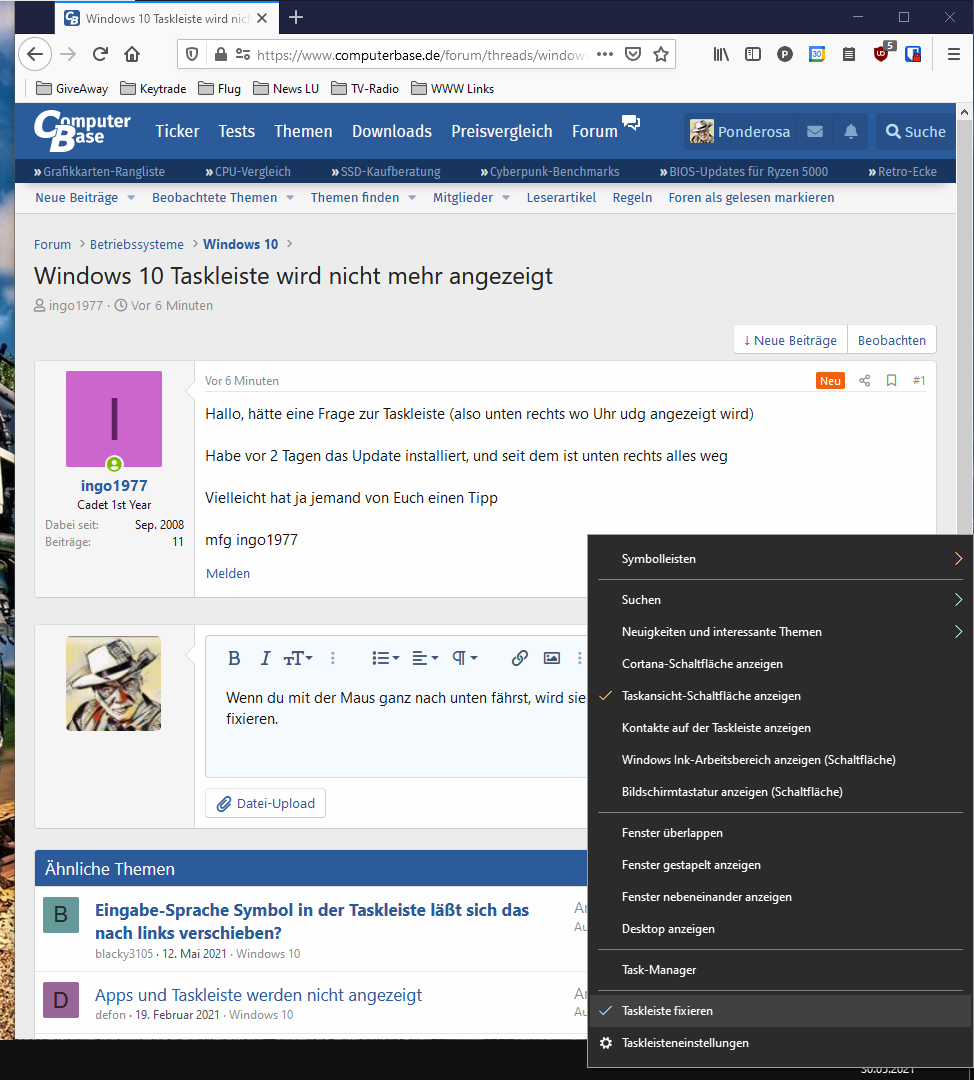
Task: Open the list options dropdown in editor
Action: [386, 658]
